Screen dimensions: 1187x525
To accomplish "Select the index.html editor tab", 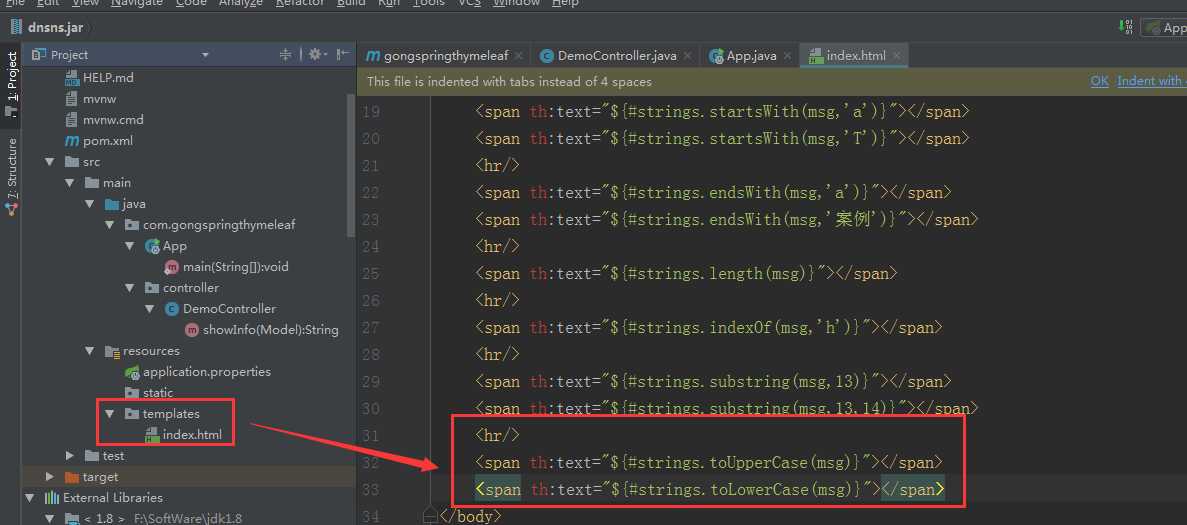I will (x=855, y=55).
